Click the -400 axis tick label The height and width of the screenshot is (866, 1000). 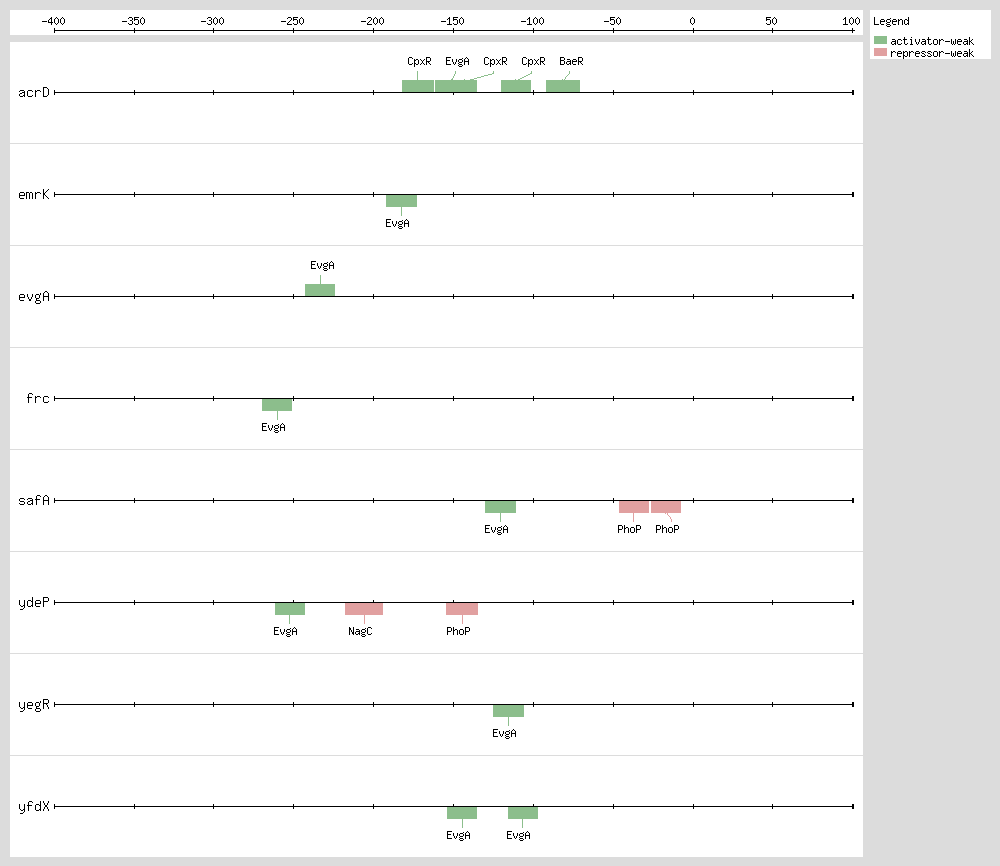[54, 21]
